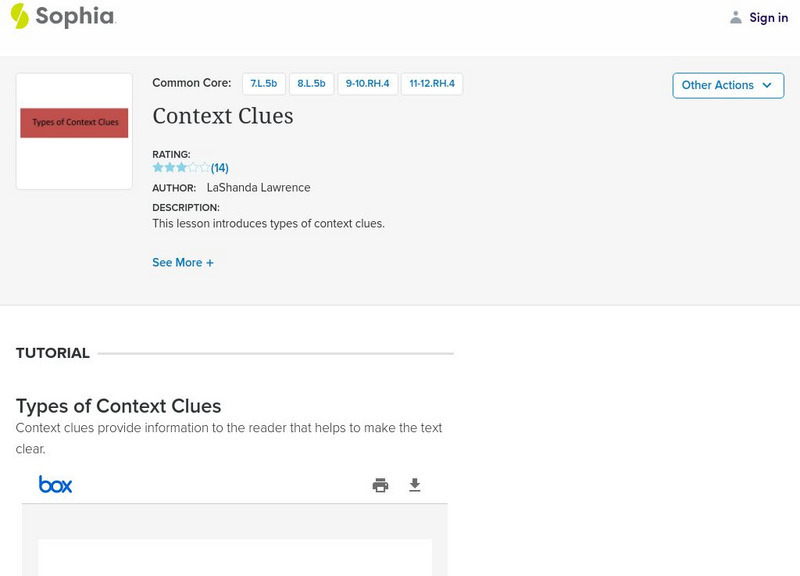
Task: Click the rating count (14)
Action: point(220,168)
